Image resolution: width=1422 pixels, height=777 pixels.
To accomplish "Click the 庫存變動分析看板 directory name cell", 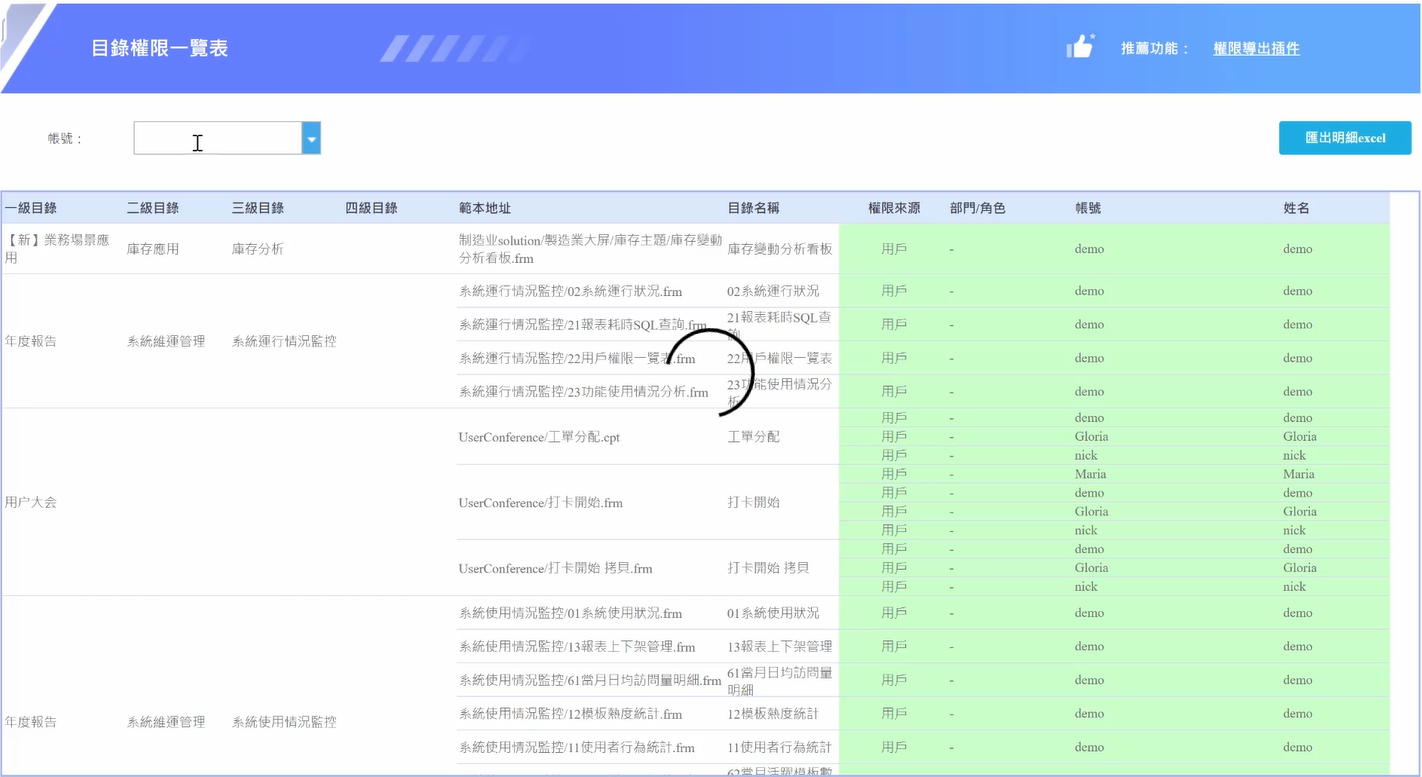I will tap(780, 249).
